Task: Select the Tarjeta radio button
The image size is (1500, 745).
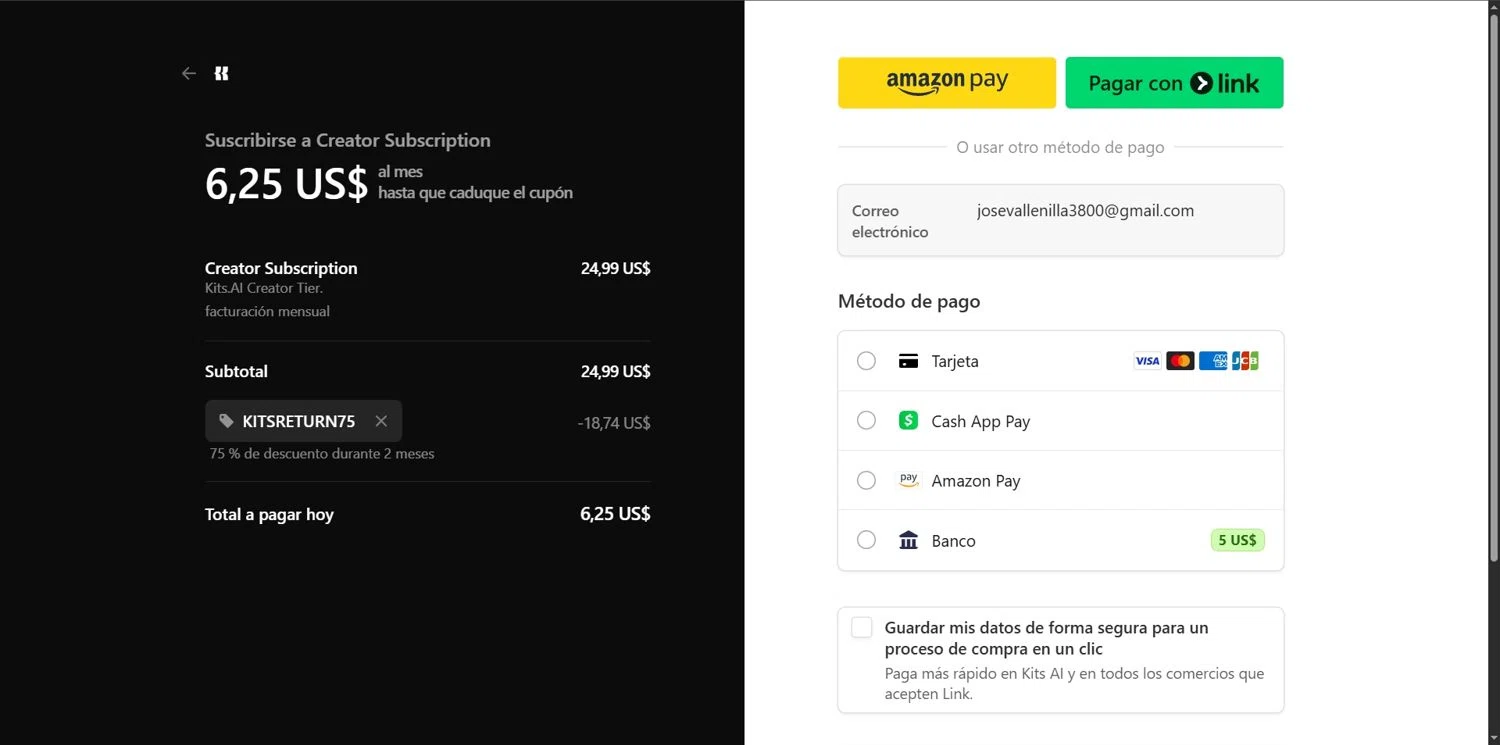Action: (866, 361)
